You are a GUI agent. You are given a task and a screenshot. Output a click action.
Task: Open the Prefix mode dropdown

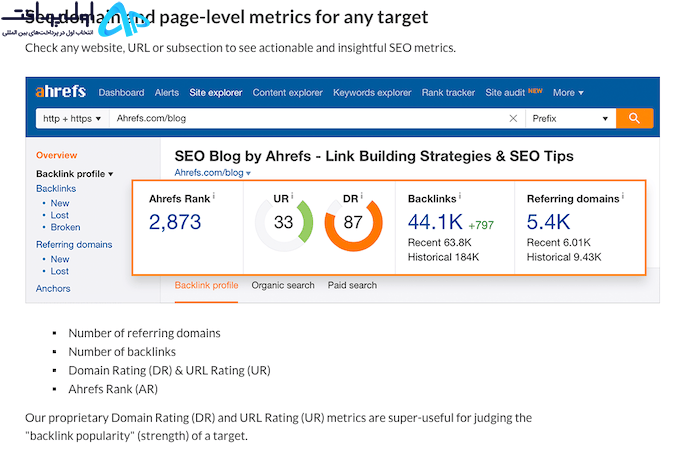(x=570, y=118)
